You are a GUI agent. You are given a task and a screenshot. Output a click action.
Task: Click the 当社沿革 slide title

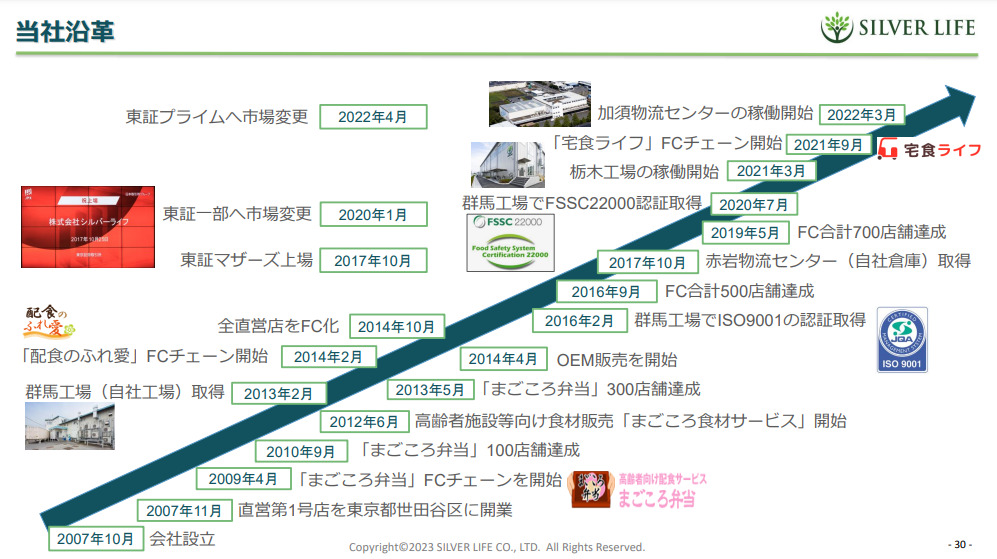click(64, 29)
